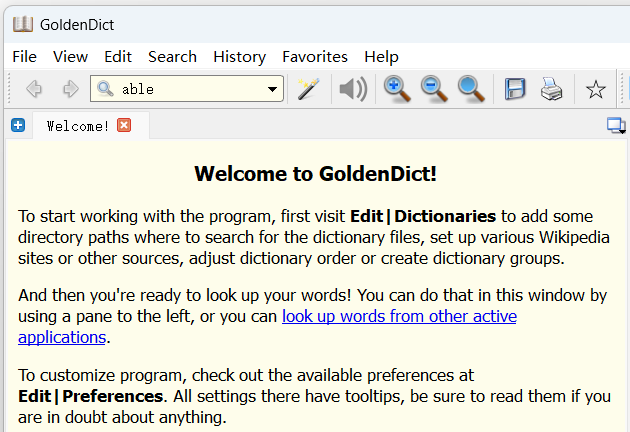Click into the search field containing 'able'

pyautogui.click(x=190, y=90)
